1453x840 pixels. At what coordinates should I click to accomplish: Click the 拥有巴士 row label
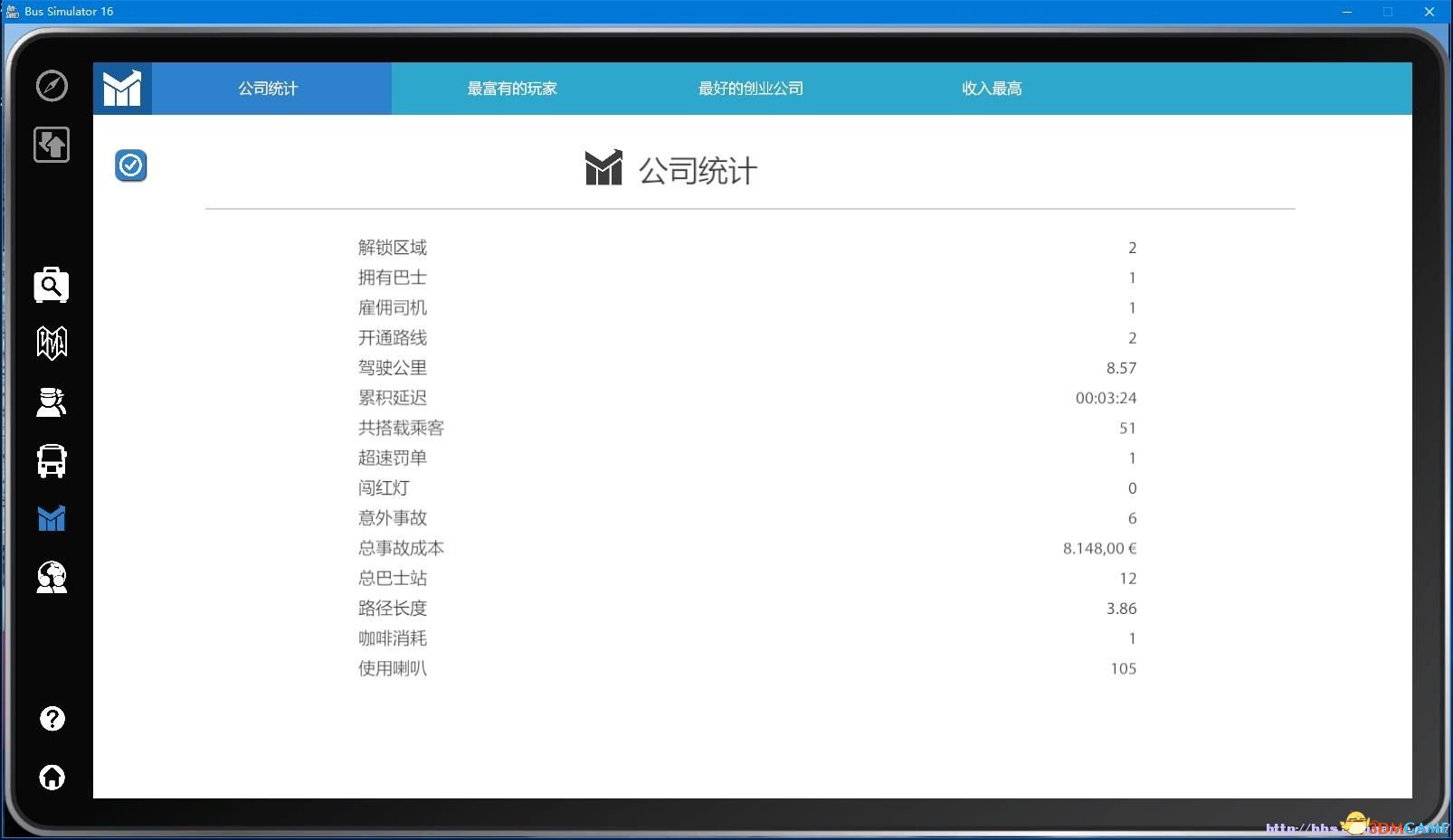click(393, 278)
